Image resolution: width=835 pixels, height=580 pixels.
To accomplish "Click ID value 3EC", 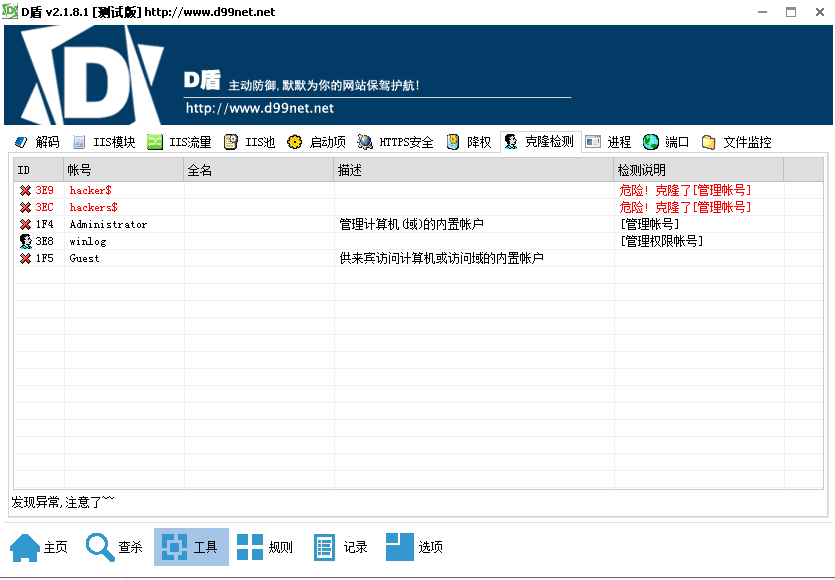I will (x=45, y=207).
